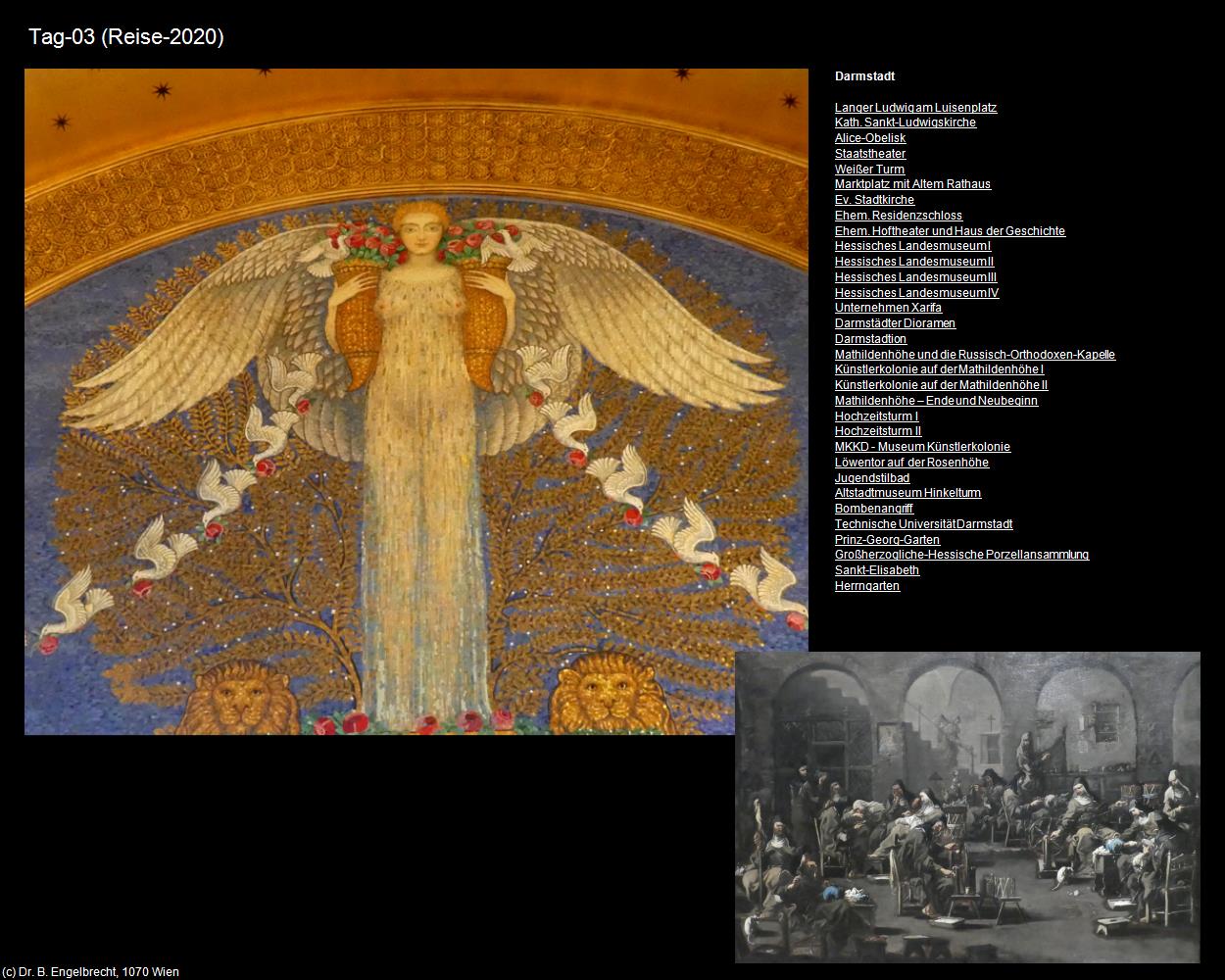Select the Ev. Stadtkirche link
The height and width of the screenshot is (980, 1225).
click(x=875, y=200)
